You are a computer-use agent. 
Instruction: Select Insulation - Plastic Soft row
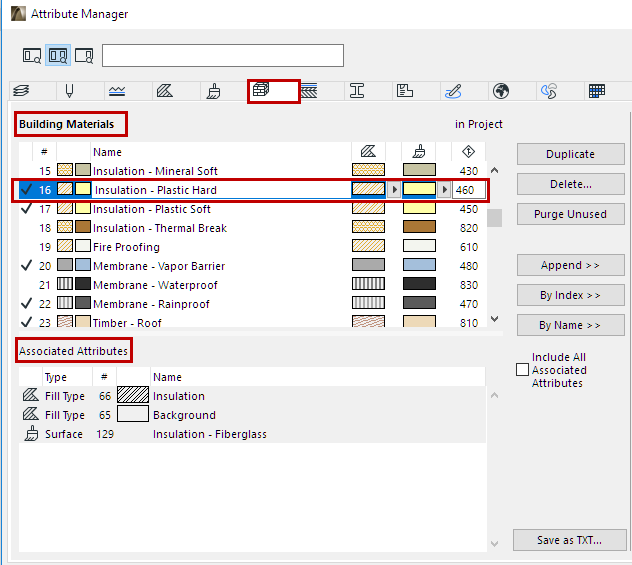click(x=252, y=209)
